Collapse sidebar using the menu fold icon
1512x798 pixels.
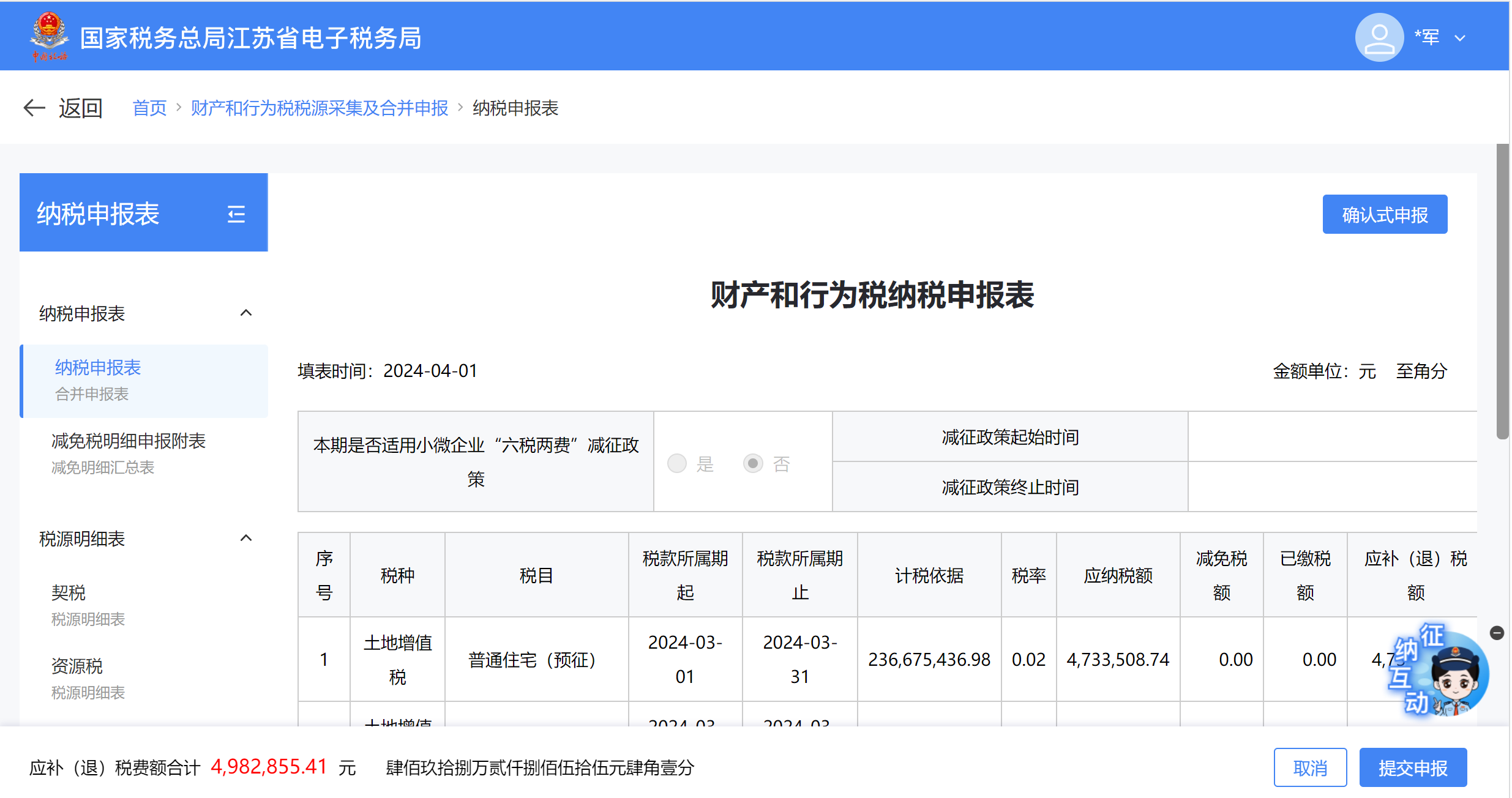236,214
